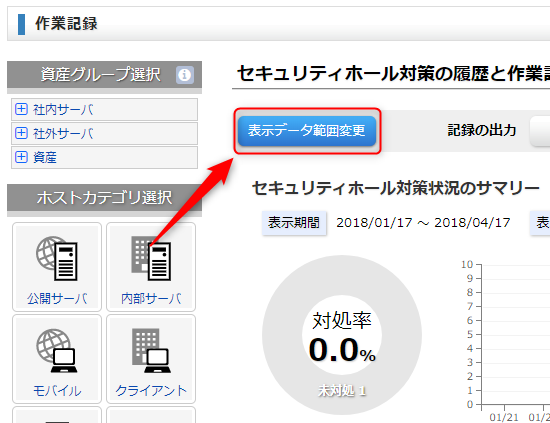Choose the クライアント host category icon
The image size is (550, 423).
(x=151, y=350)
